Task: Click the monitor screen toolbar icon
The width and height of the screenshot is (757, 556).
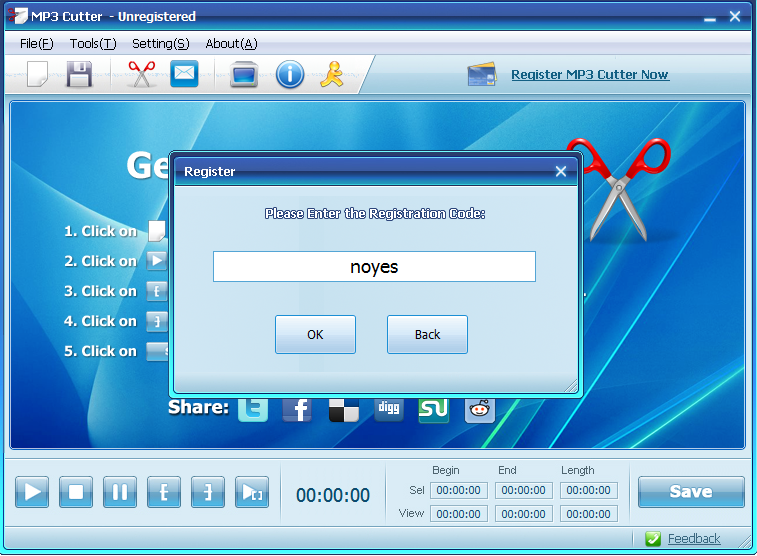Action: [x=244, y=75]
